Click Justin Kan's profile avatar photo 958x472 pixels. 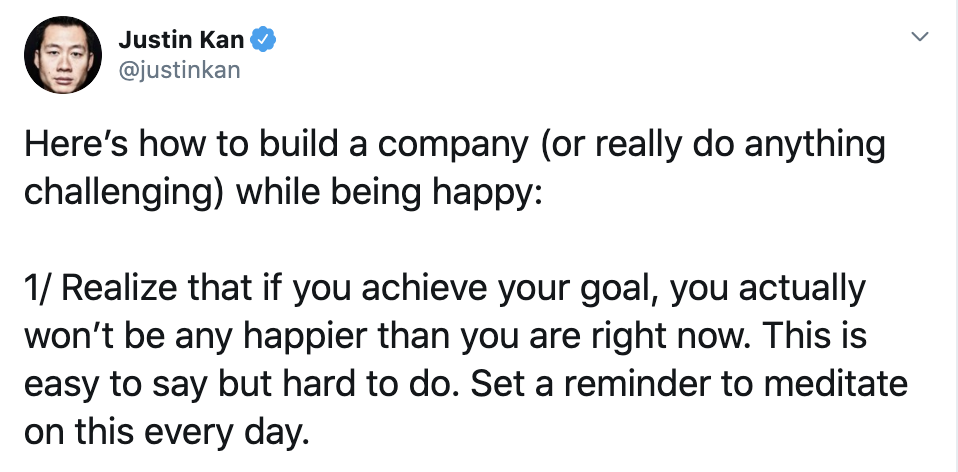pos(62,55)
